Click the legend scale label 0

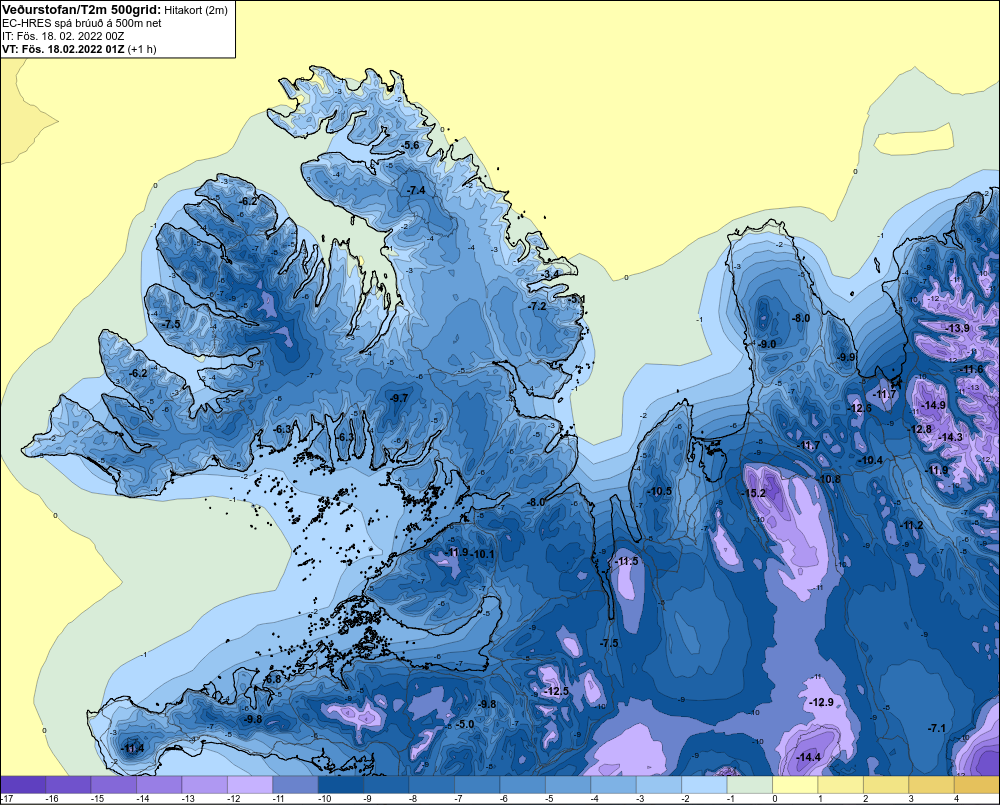click(775, 799)
